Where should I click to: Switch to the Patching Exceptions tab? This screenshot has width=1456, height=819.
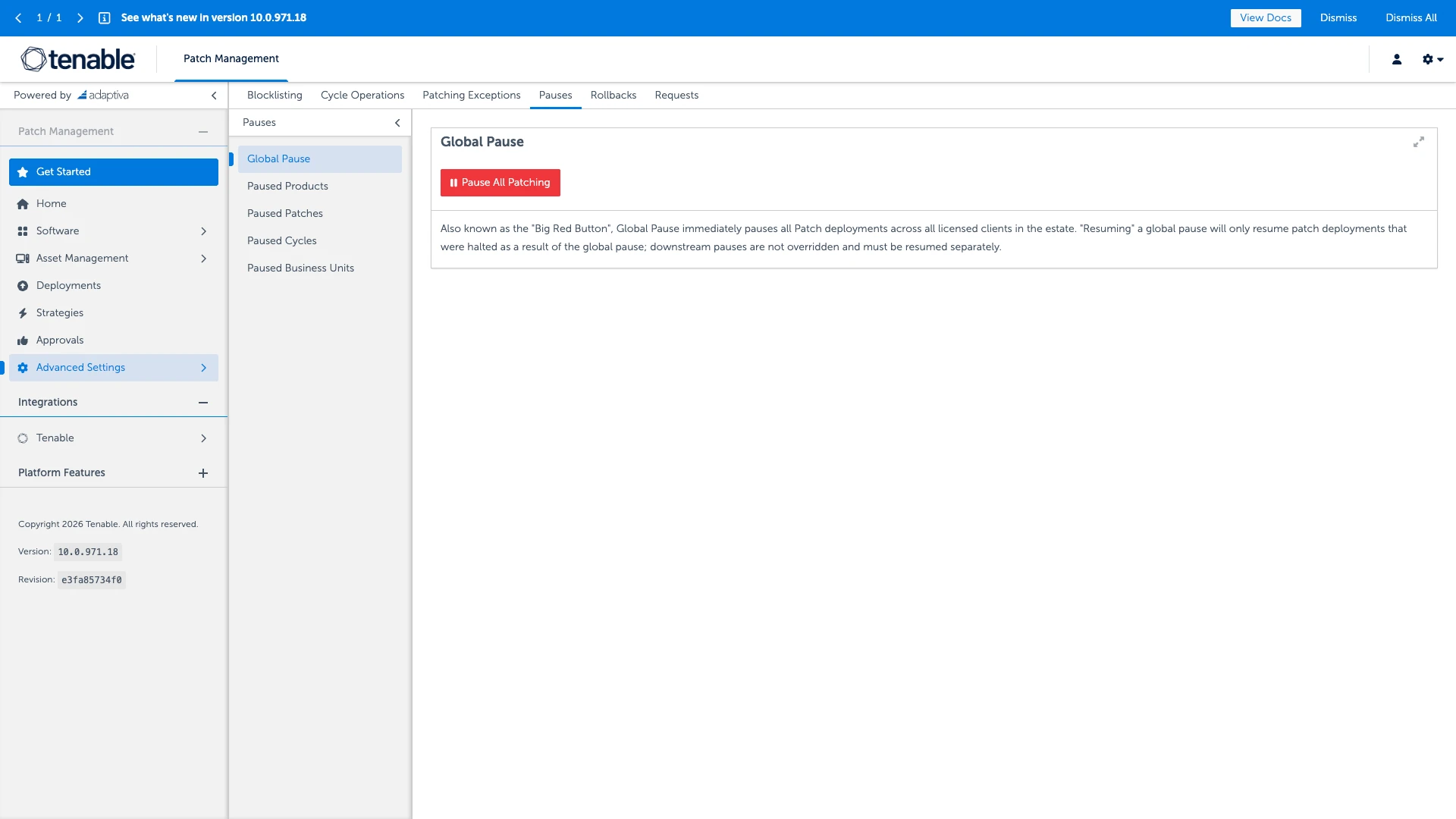[472, 96]
